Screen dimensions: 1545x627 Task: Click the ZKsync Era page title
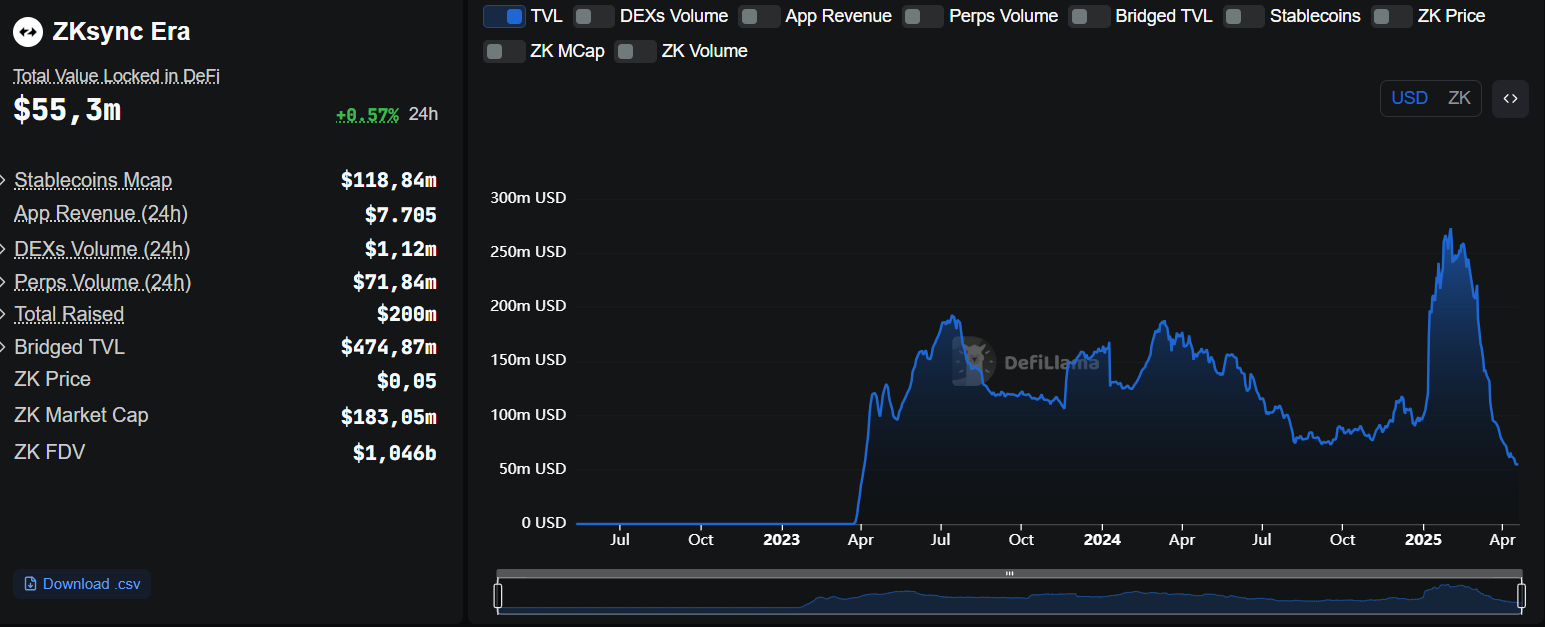pyautogui.click(x=123, y=32)
